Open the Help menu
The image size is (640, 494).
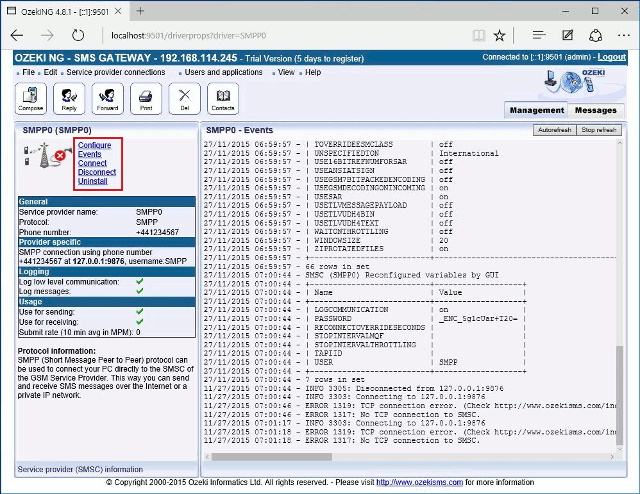coord(313,72)
